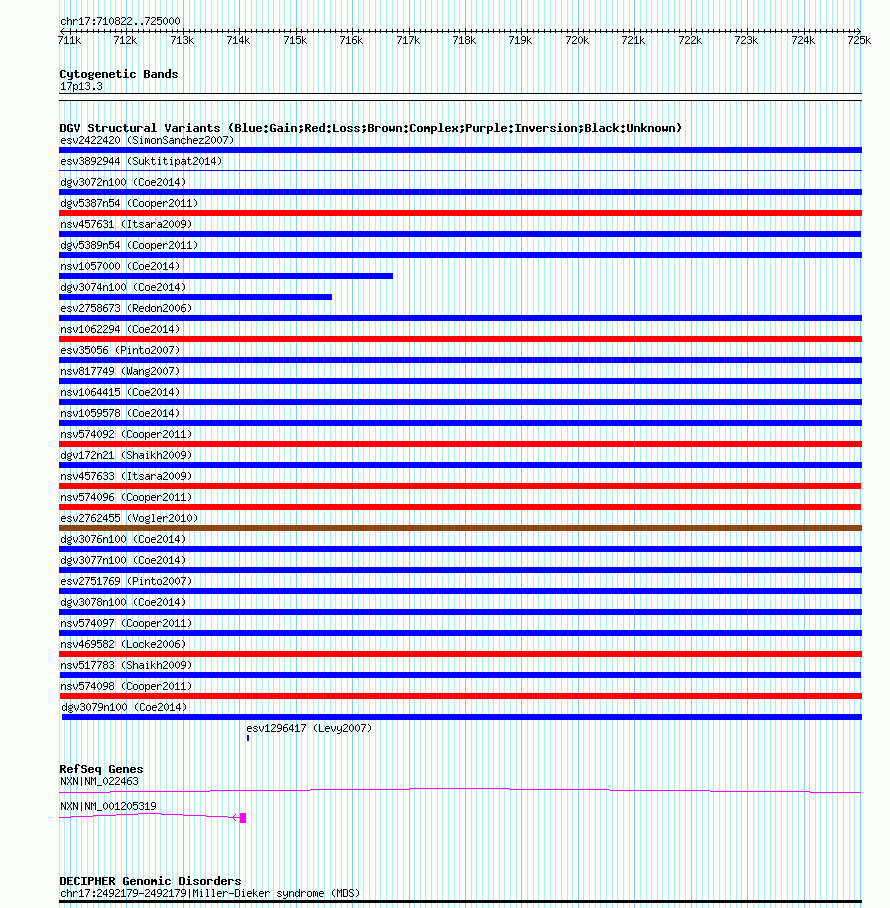This screenshot has height=908, width=890.
Task: Click the esv2422420 (SimonSanchez2007) variant label
Action: click(x=147, y=141)
